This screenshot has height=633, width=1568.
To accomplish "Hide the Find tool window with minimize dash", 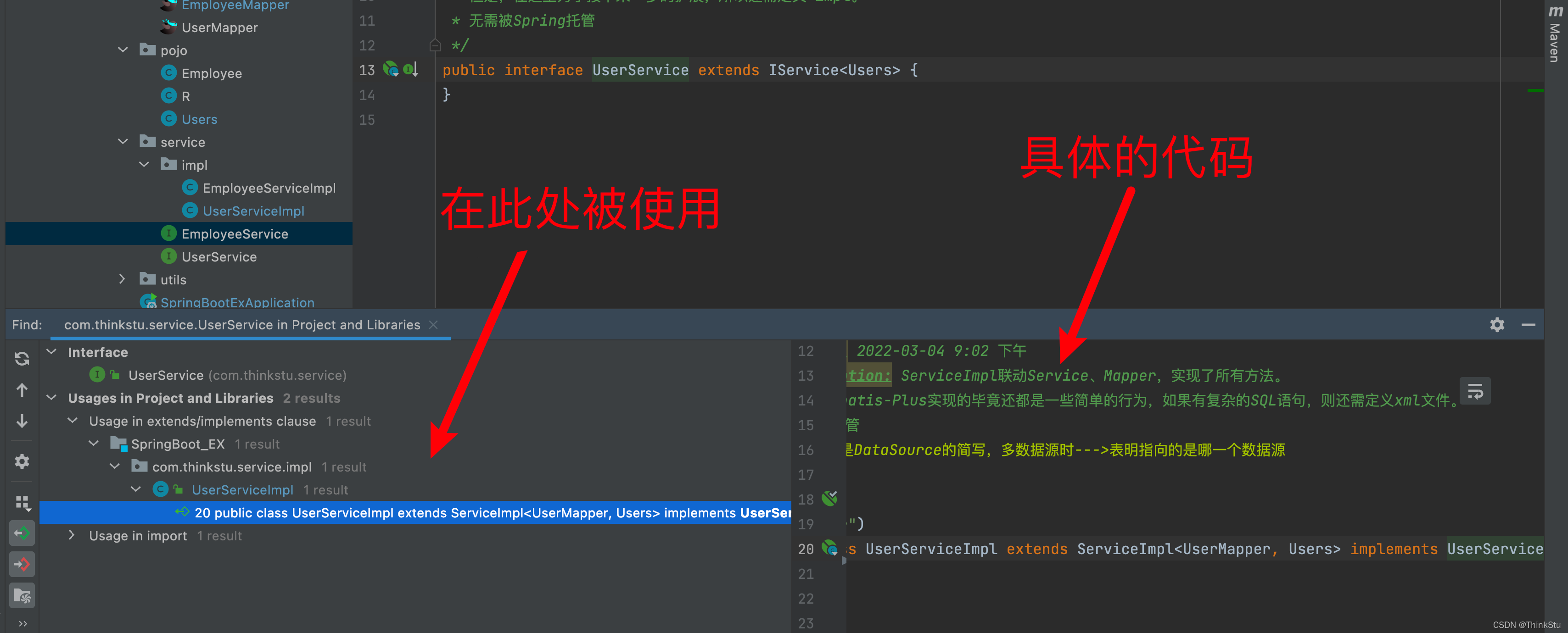I will (x=1528, y=325).
